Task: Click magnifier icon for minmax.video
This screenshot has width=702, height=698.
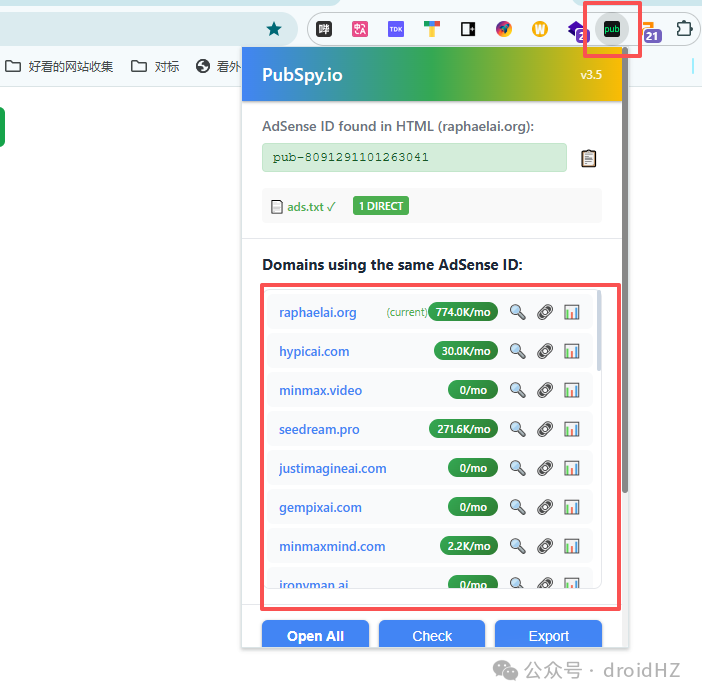Action: click(518, 390)
